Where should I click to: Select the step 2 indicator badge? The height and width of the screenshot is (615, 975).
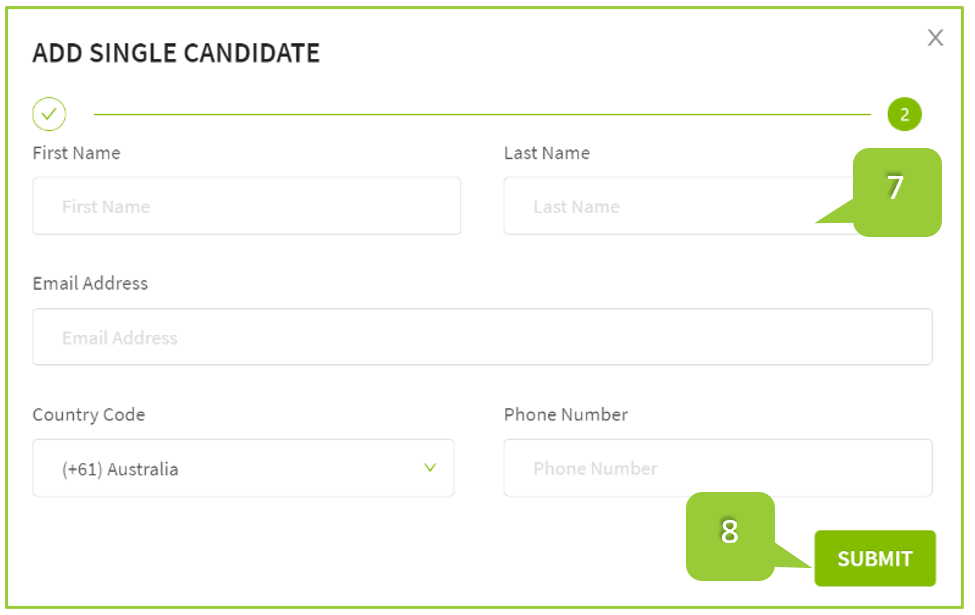tap(905, 113)
